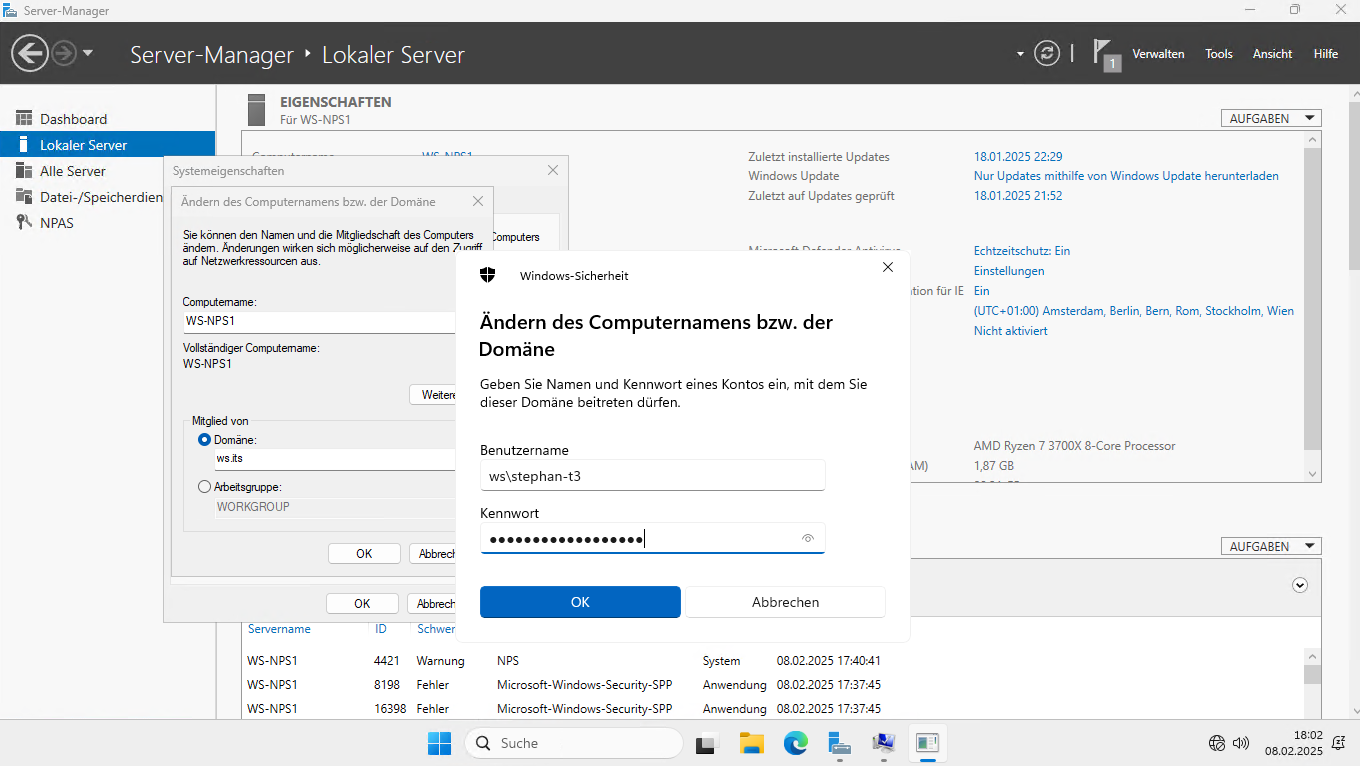
Task: Open the navigation history dropdown arrow
Action: point(88,53)
